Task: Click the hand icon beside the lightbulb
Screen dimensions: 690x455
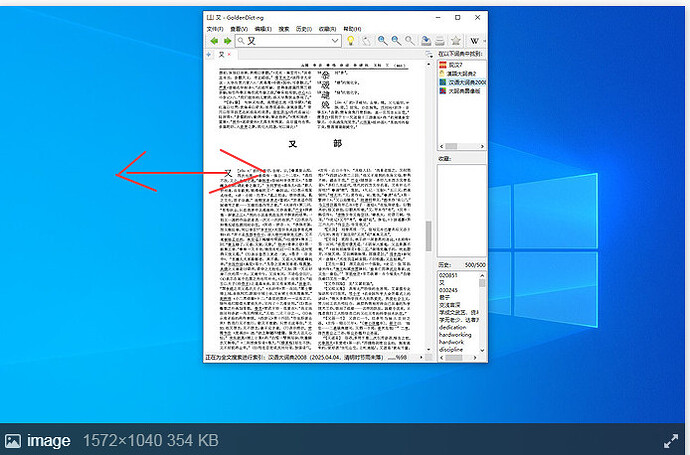Action: tap(366, 41)
